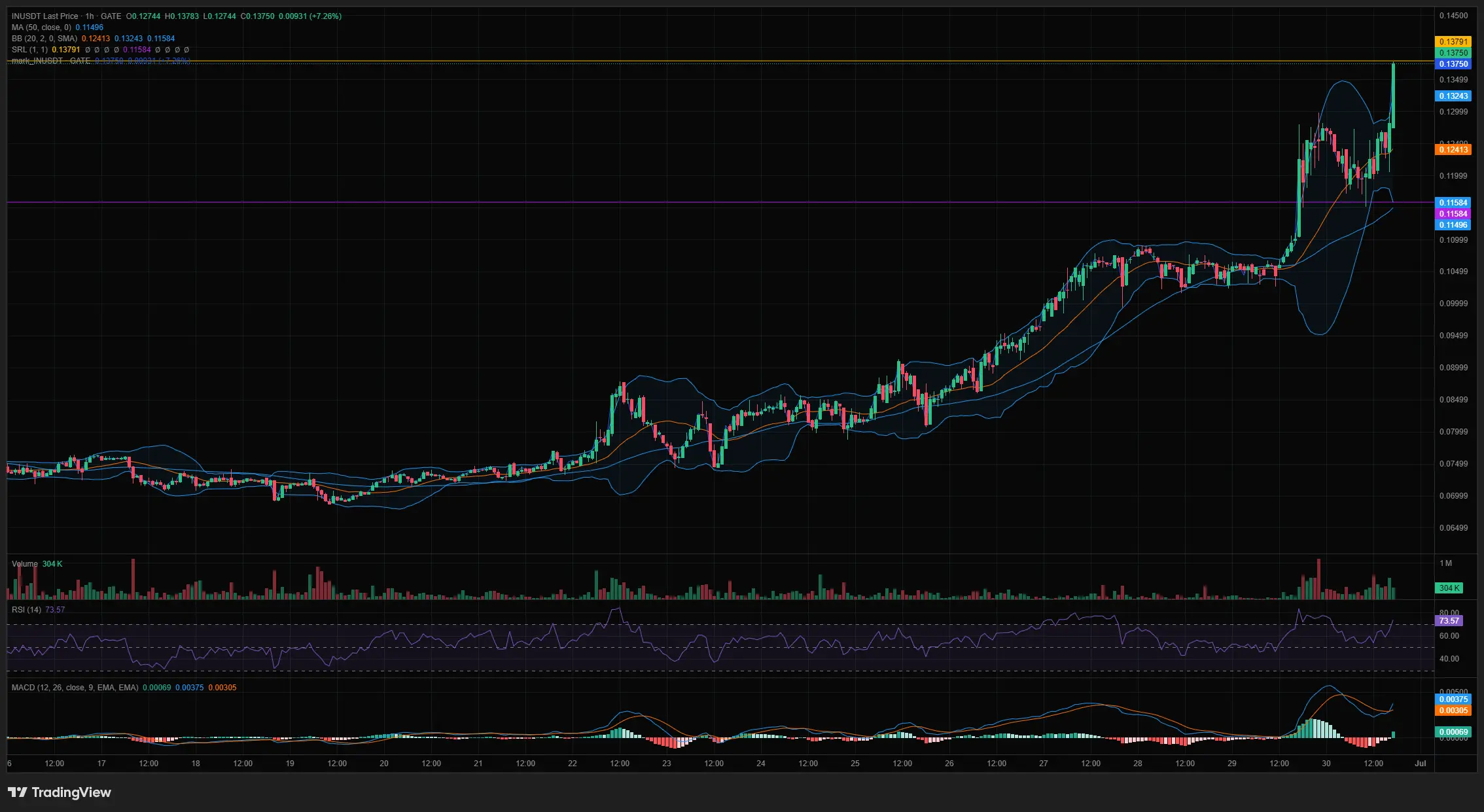Click the blue 0.13750 price-axis label
The width and height of the screenshot is (1484, 812).
(x=1453, y=64)
